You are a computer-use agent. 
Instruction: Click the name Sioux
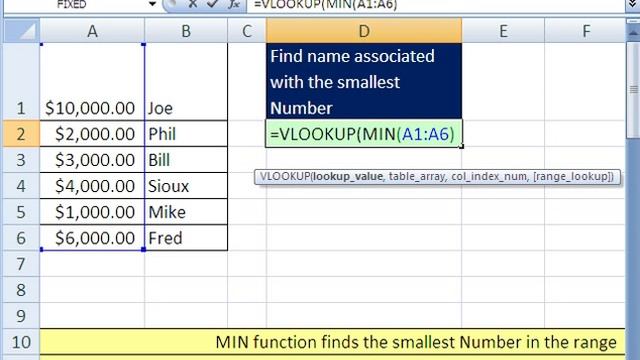point(169,187)
